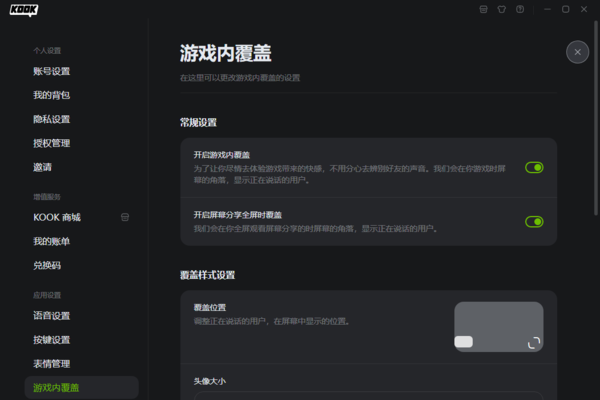Open 我的账单 page
Screen dimensions: 600x400
(x=52, y=241)
